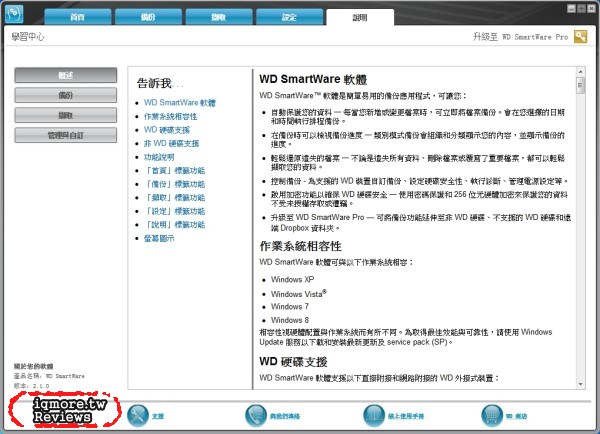Click the 'WD 硬碟支援' content heading
600x434 pixels.
coord(293,362)
